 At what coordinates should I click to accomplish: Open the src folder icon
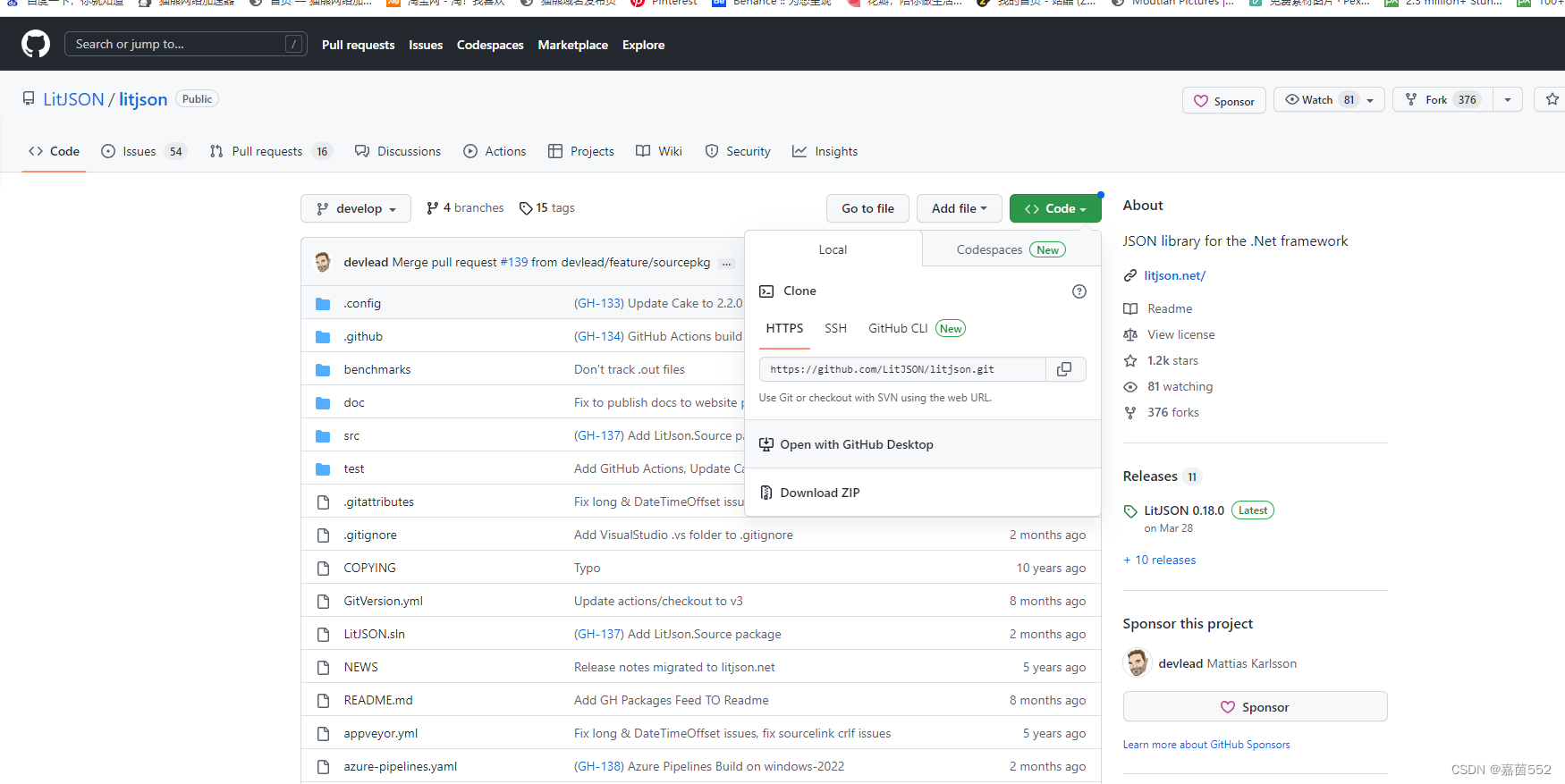(x=323, y=436)
